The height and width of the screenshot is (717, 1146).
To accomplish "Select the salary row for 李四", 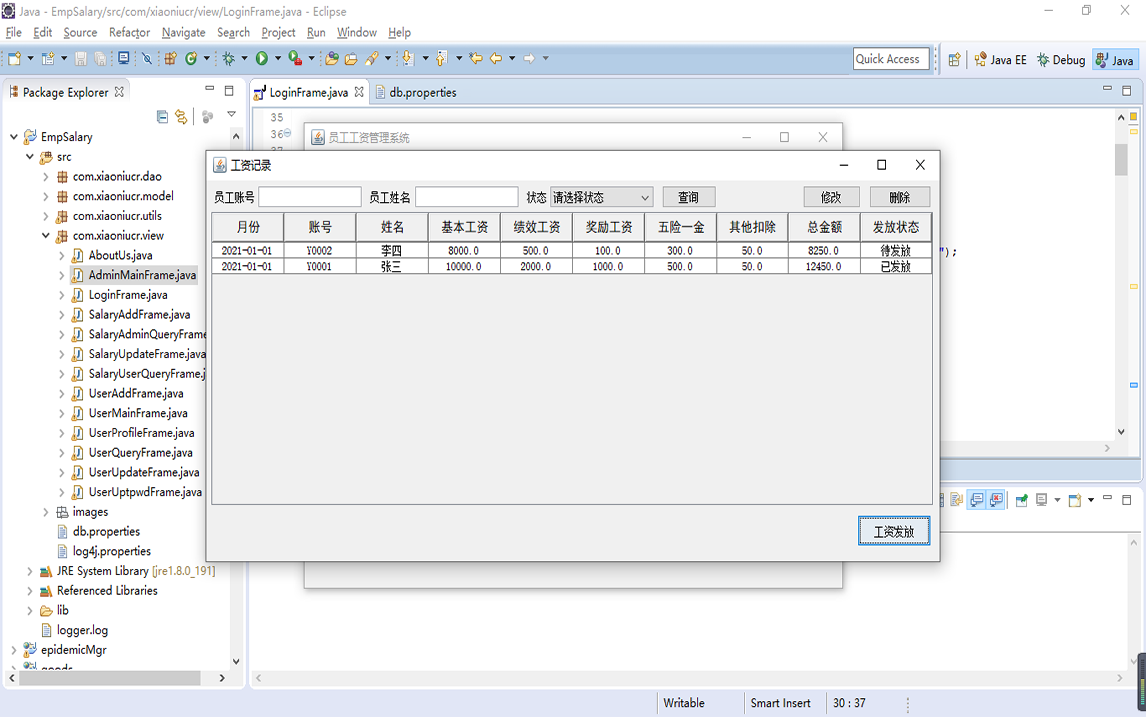I will (572, 250).
